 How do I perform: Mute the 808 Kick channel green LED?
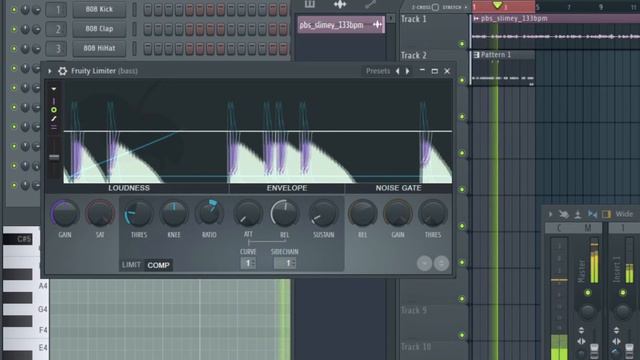14,9
